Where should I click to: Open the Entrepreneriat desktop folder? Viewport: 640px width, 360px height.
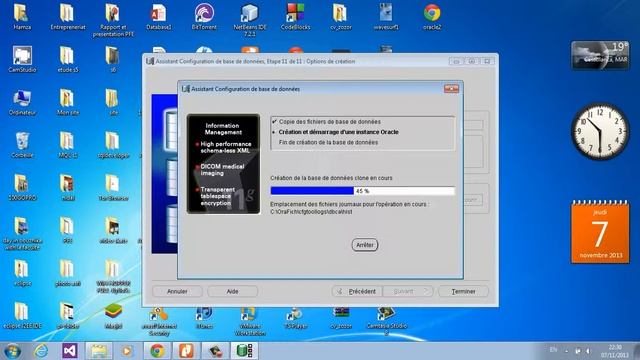68,17
